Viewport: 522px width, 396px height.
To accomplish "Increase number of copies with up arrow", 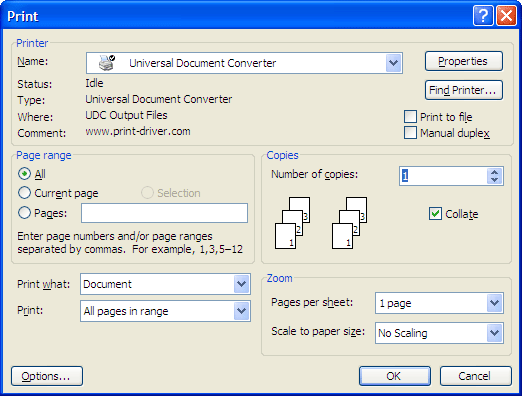I will click(494, 172).
